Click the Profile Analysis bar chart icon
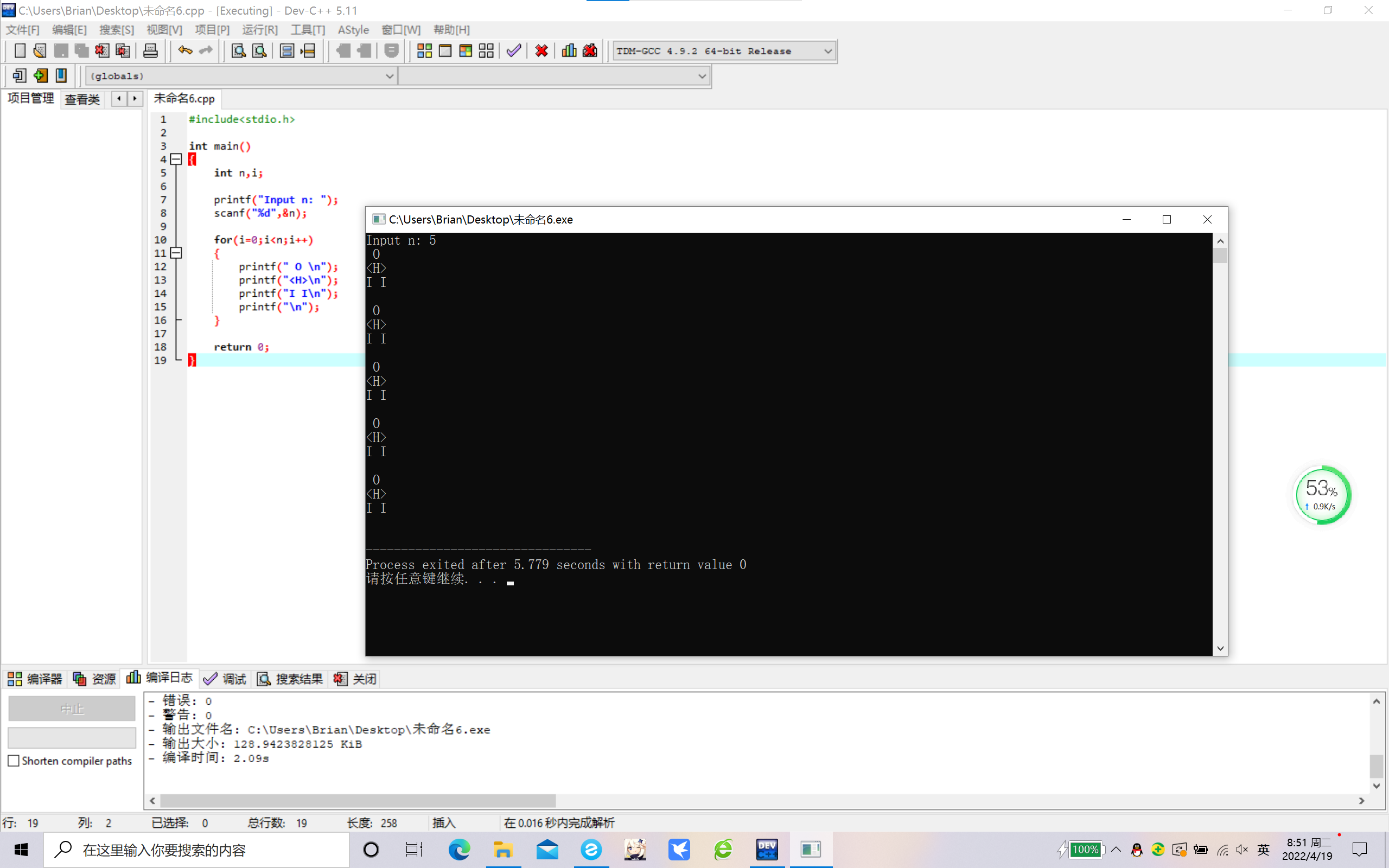1389x868 pixels. [569, 51]
